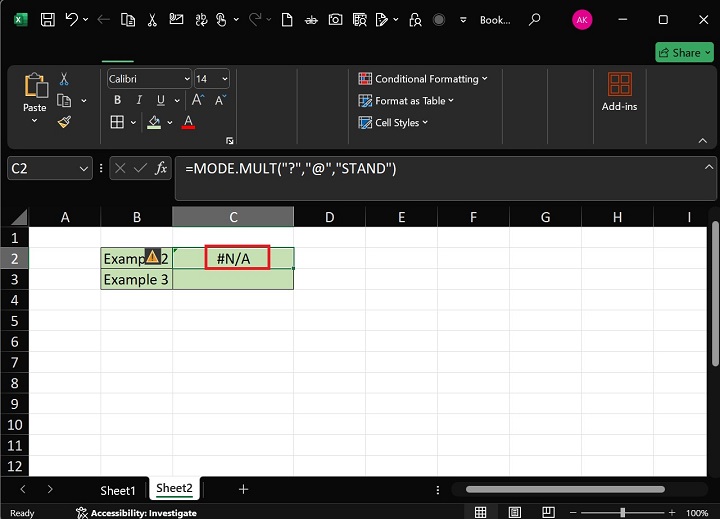Open the Borders dropdown arrow
720x519 pixels.
pyautogui.click(x=133, y=122)
